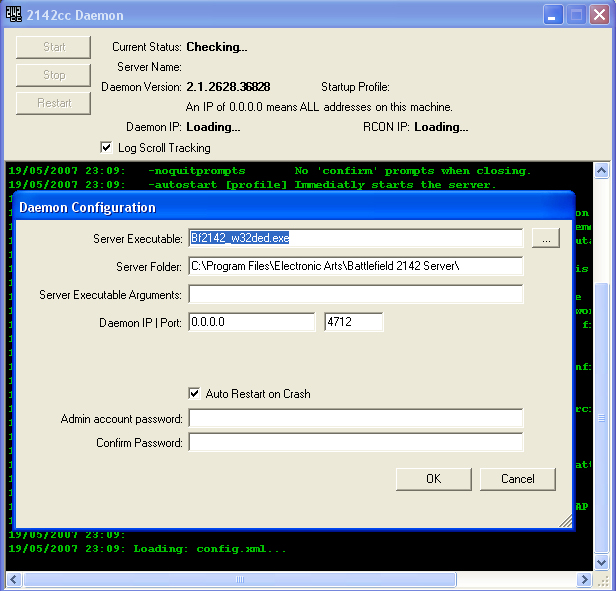Viewport: 616px width, 591px height.
Task: Close the 2142cc Daemon window
Action: (599, 15)
